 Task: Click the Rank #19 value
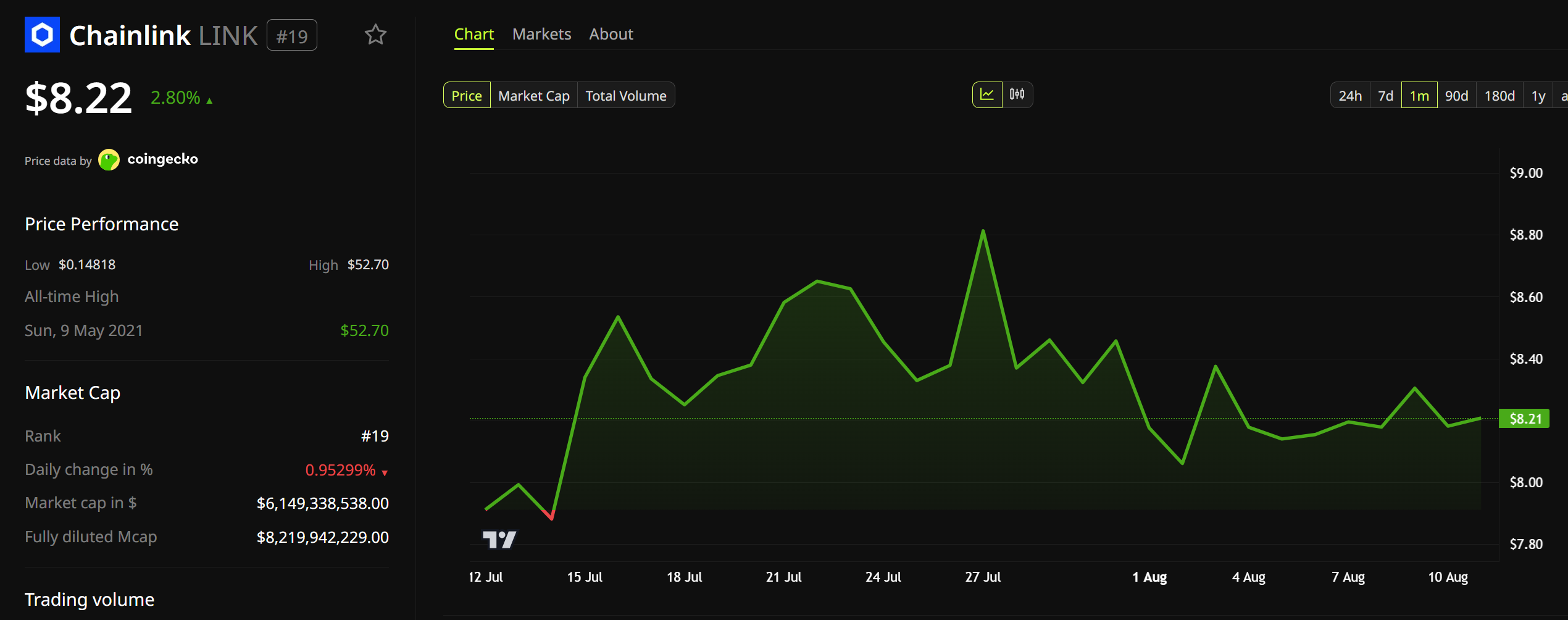[375, 436]
